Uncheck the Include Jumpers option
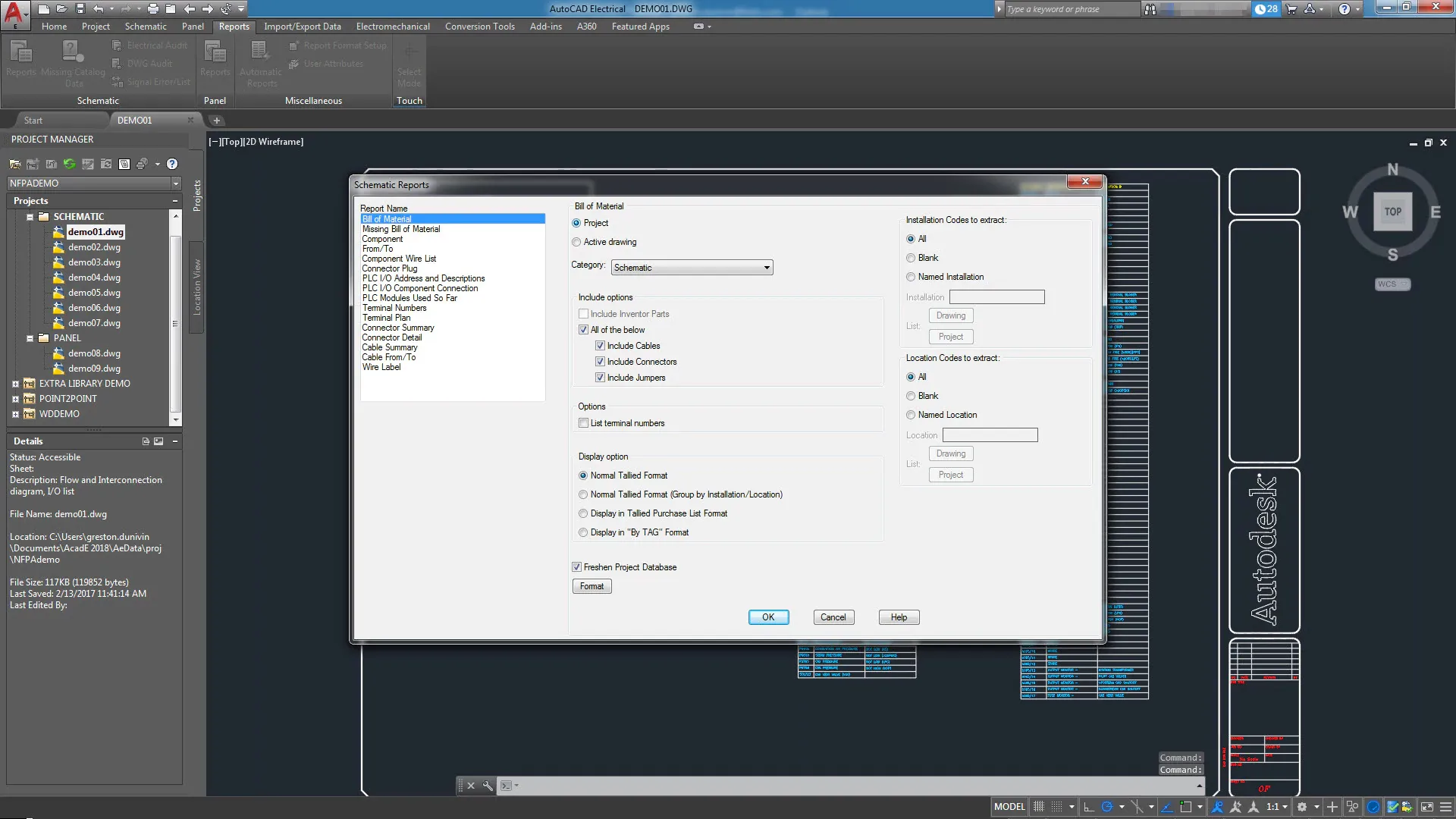This screenshot has width=1456, height=819. (x=600, y=377)
